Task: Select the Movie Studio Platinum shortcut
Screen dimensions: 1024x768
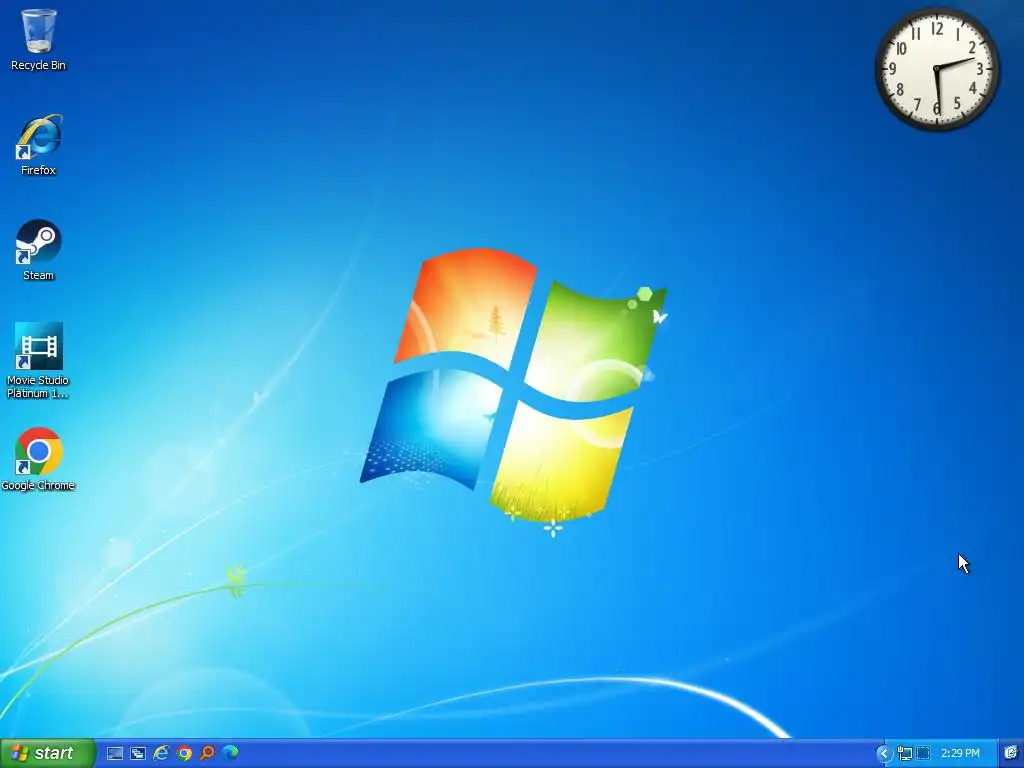Action: (x=38, y=360)
